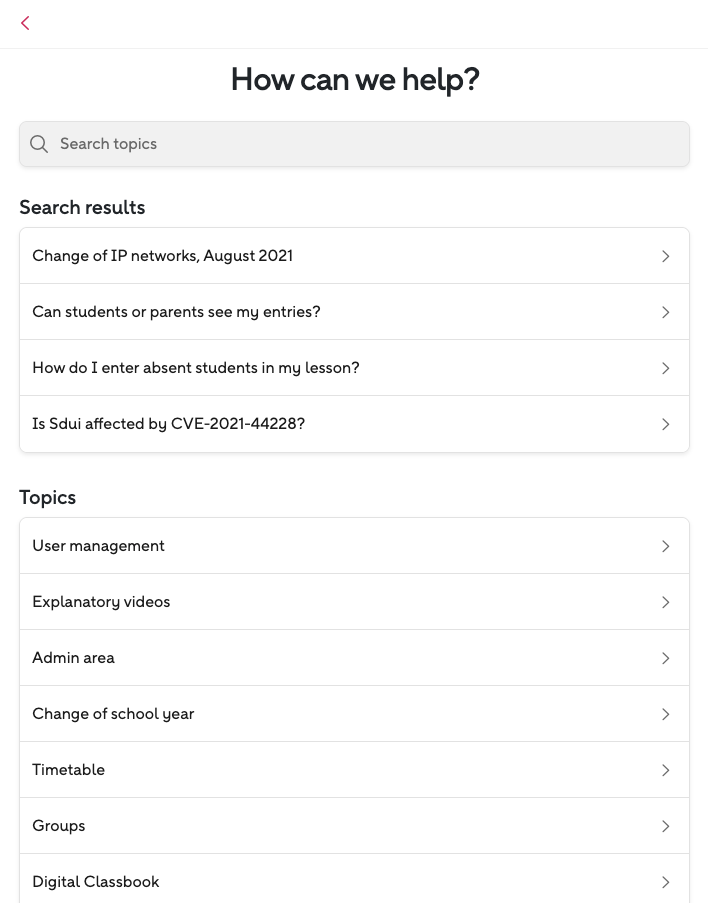The image size is (708, 903).
Task: Select the Groups topic
Action: pos(59,826)
